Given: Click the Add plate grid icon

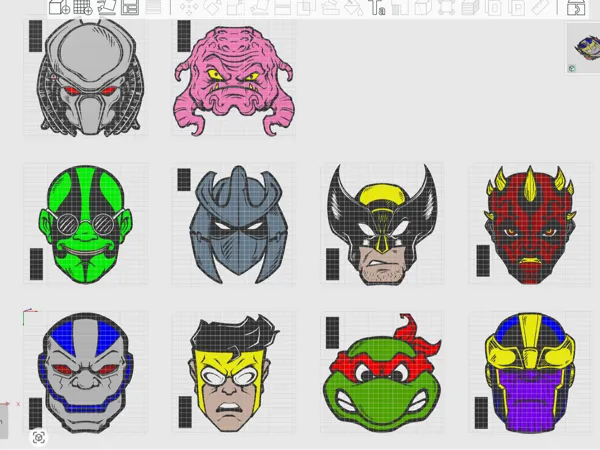Looking at the screenshot, I should (83, 7).
